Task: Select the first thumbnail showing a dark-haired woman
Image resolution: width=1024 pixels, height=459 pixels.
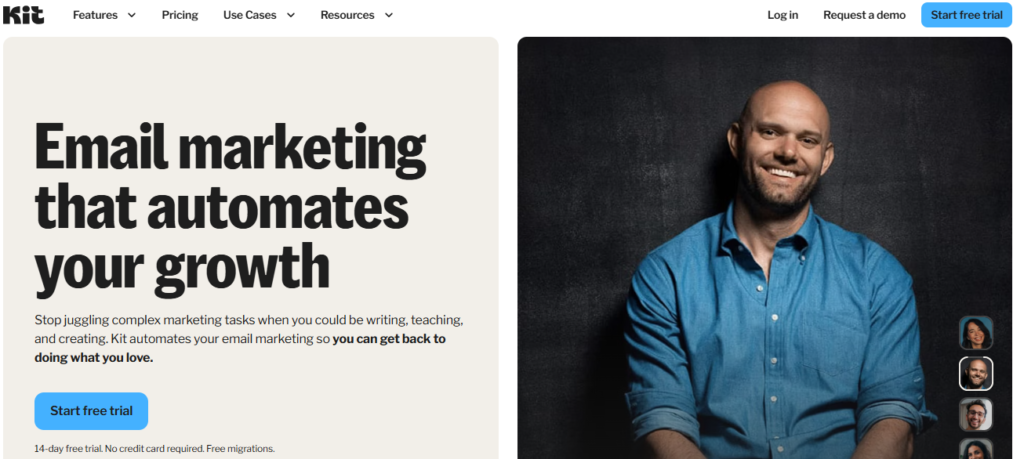Action: 976,333
